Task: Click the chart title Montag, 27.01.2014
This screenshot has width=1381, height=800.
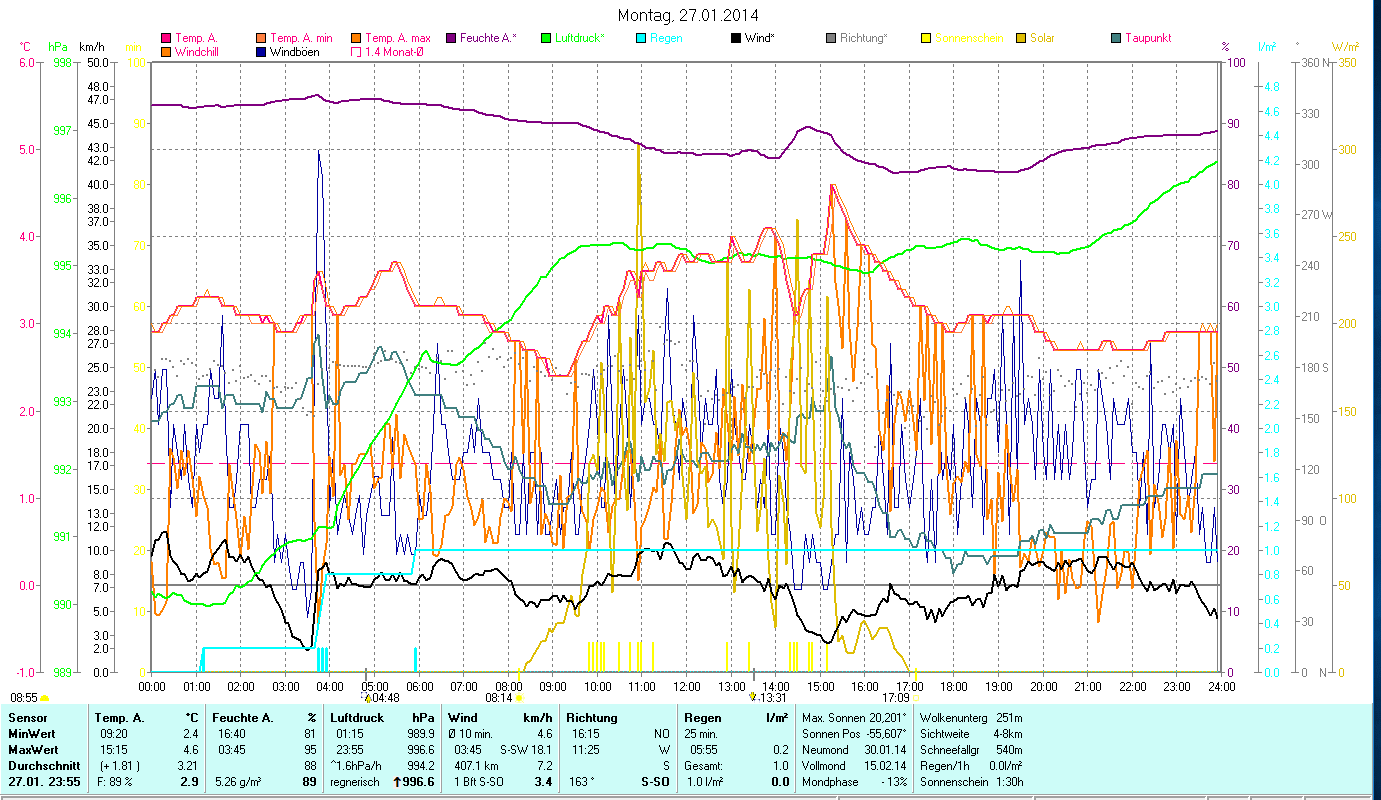Action: tap(688, 15)
